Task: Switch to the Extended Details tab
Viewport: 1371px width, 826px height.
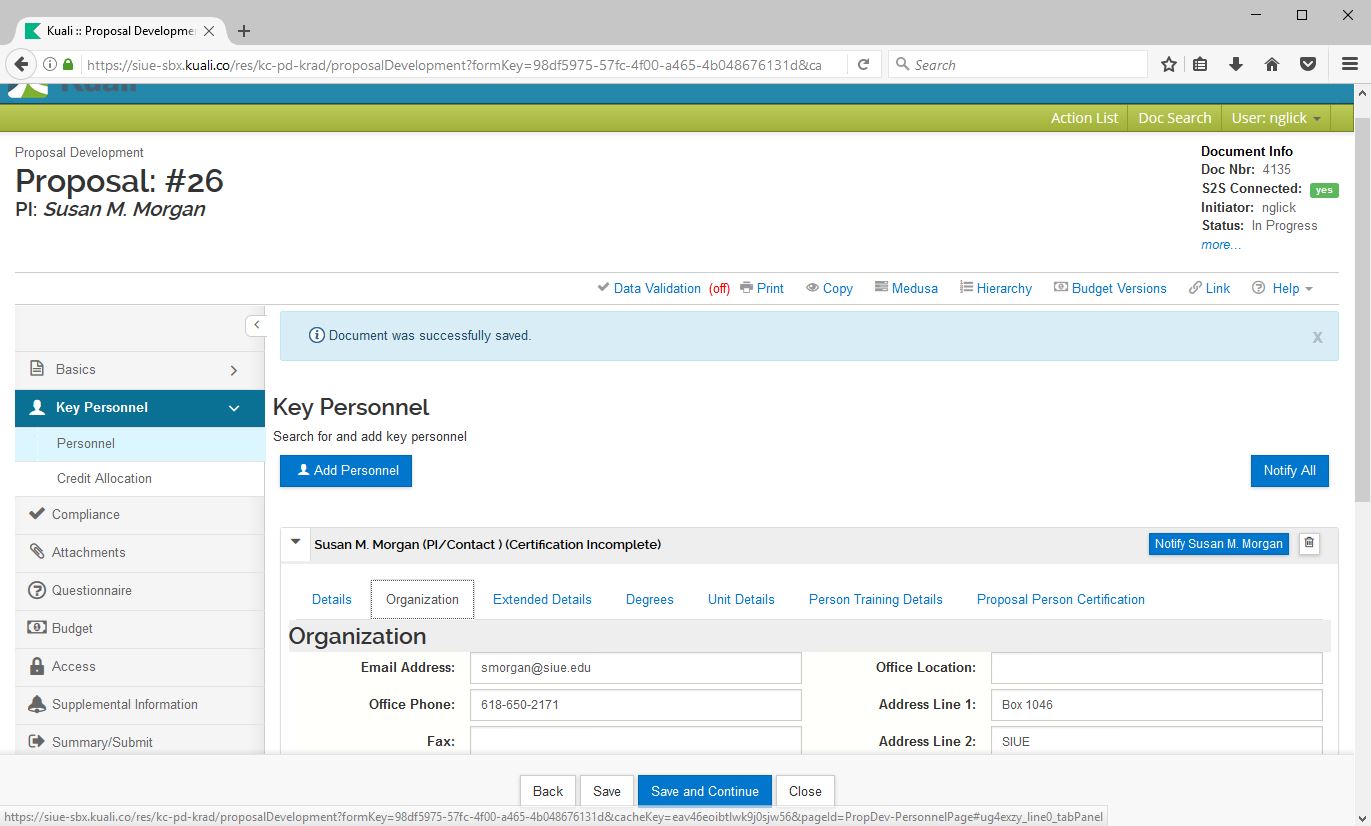Action: point(542,599)
